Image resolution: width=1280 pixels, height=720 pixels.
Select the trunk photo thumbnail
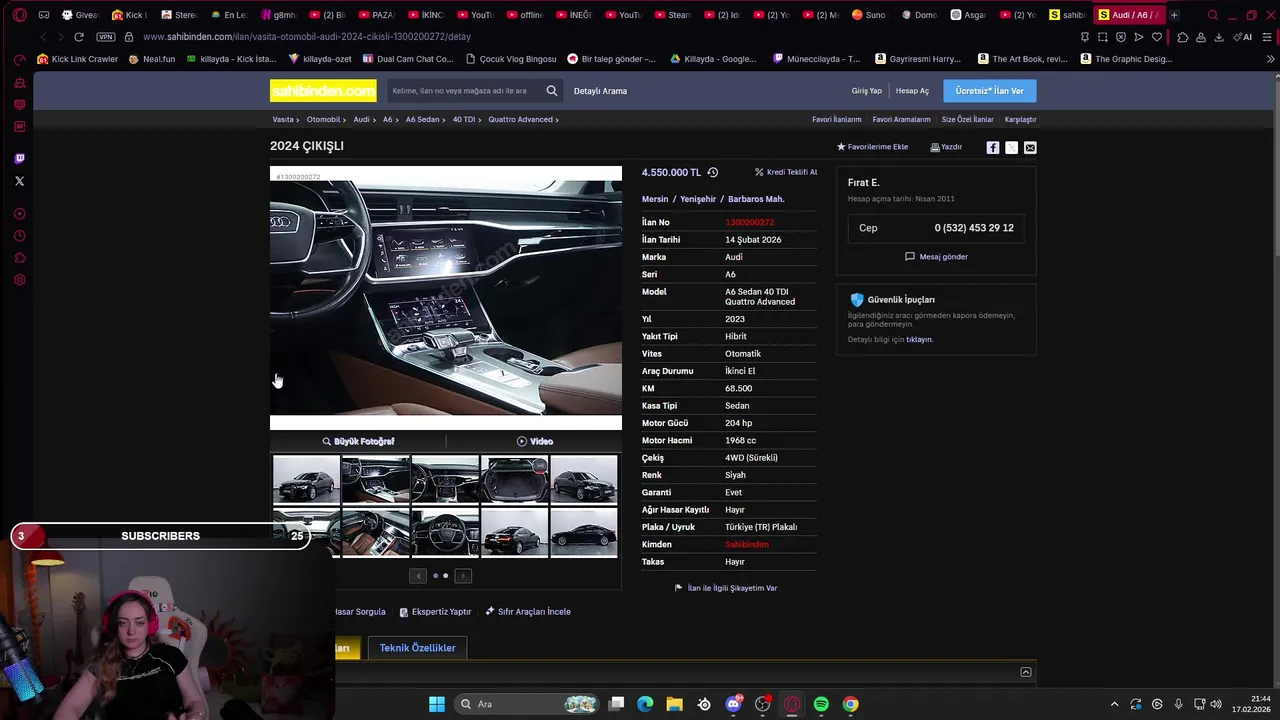click(514, 480)
